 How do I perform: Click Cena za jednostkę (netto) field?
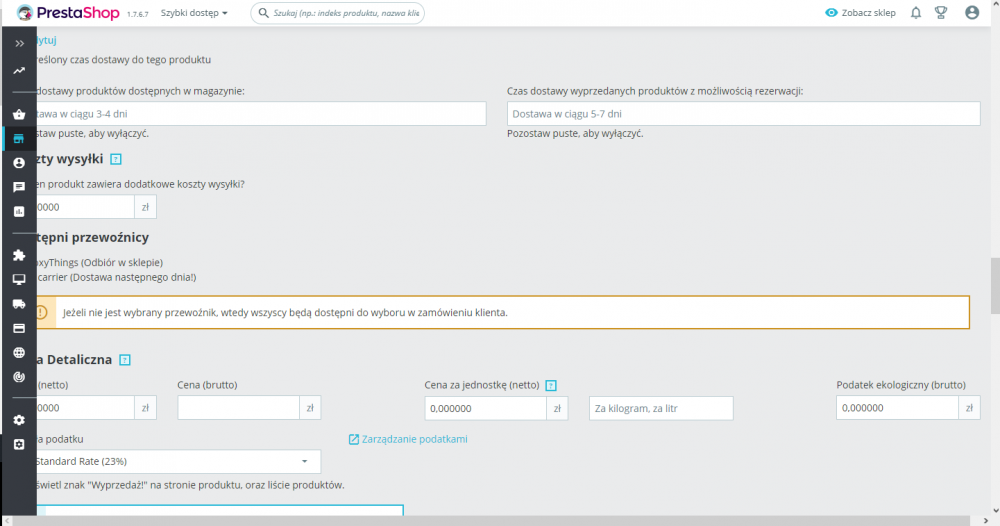pyautogui.click(x=485, y=409)
